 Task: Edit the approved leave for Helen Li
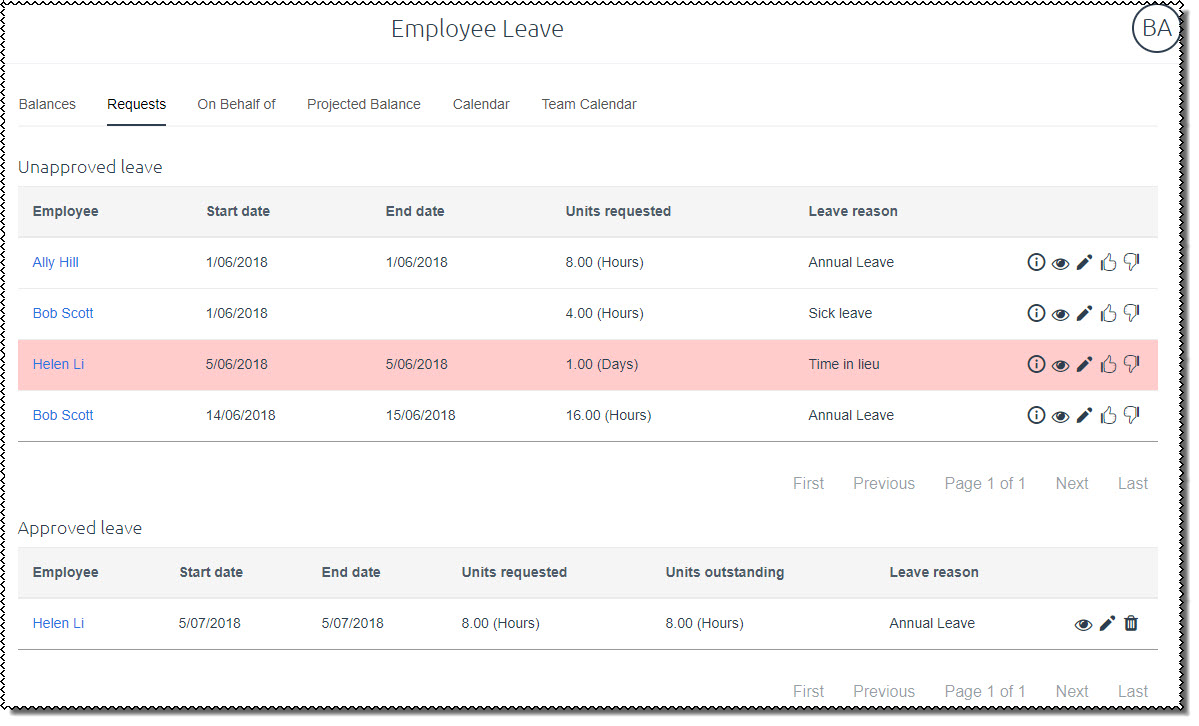click(x=1107, y=623)
